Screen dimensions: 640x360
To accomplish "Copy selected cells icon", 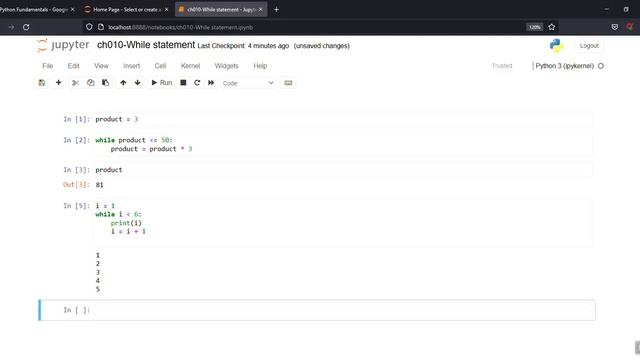I will pos(91,83).
